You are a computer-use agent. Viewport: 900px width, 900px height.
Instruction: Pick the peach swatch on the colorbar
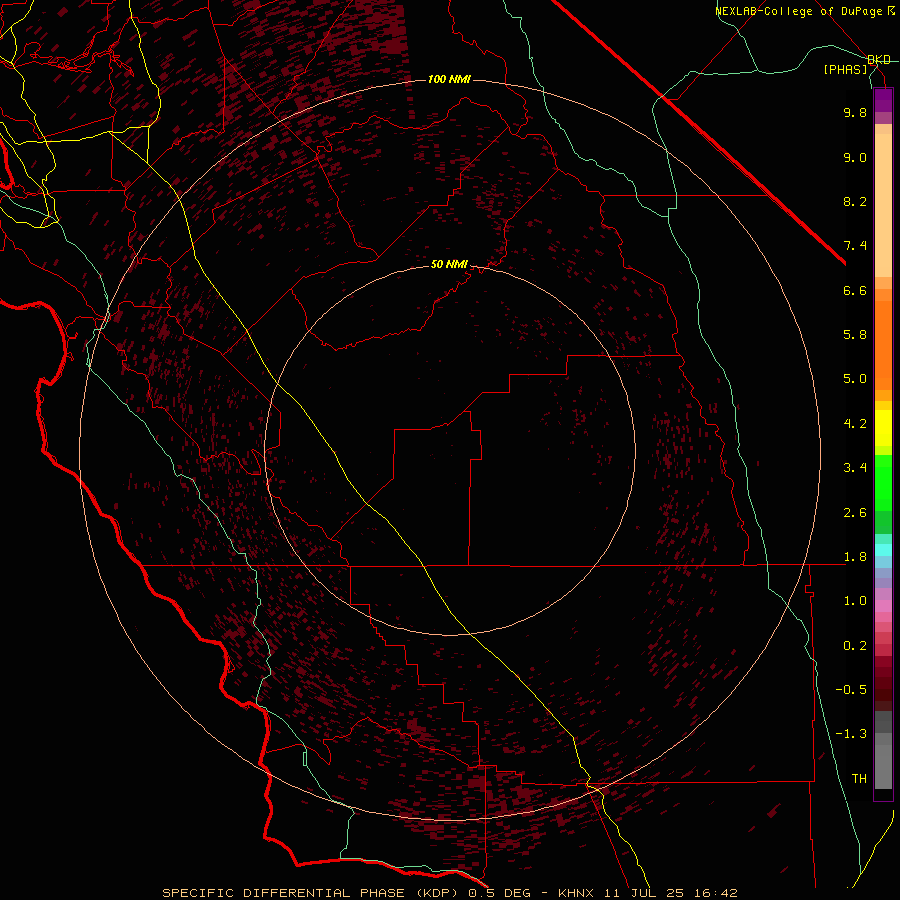[x=883, y=205]
